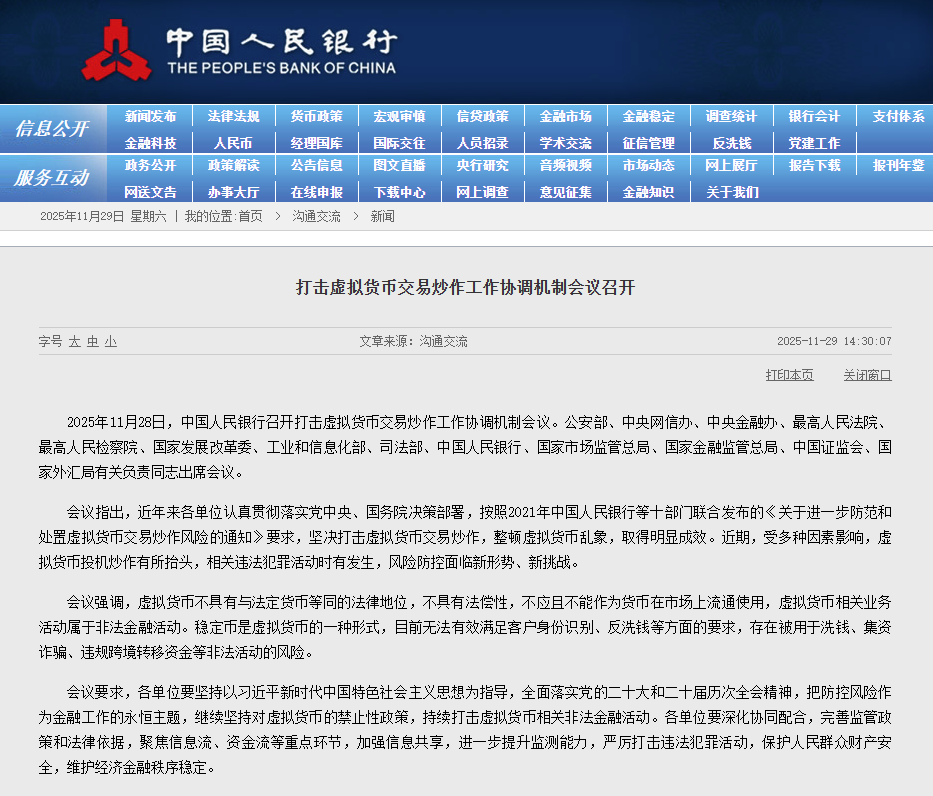Viewport: 933px width, 796px height.
Task: Click the People's Bank of China logo
Action: point(122,48)
